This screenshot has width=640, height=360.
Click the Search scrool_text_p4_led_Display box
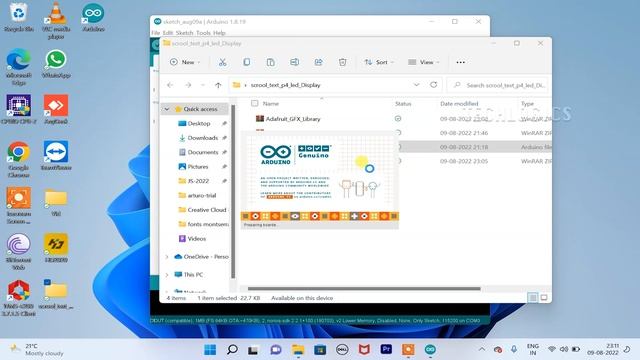498,85
